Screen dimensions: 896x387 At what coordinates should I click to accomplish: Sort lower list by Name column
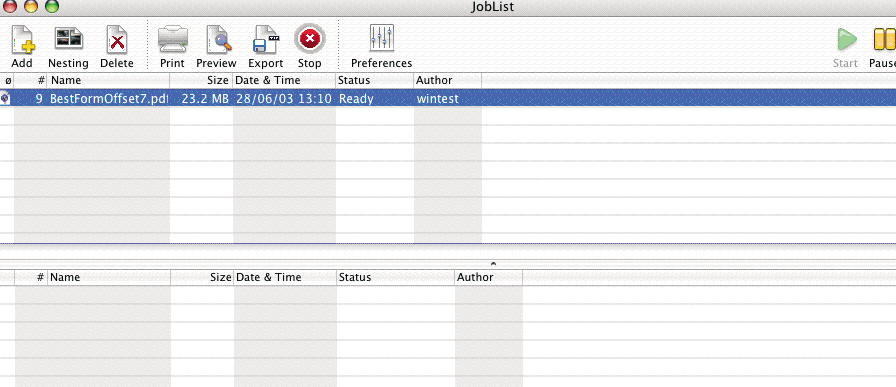pyautogui.click(x=109, y=277)
